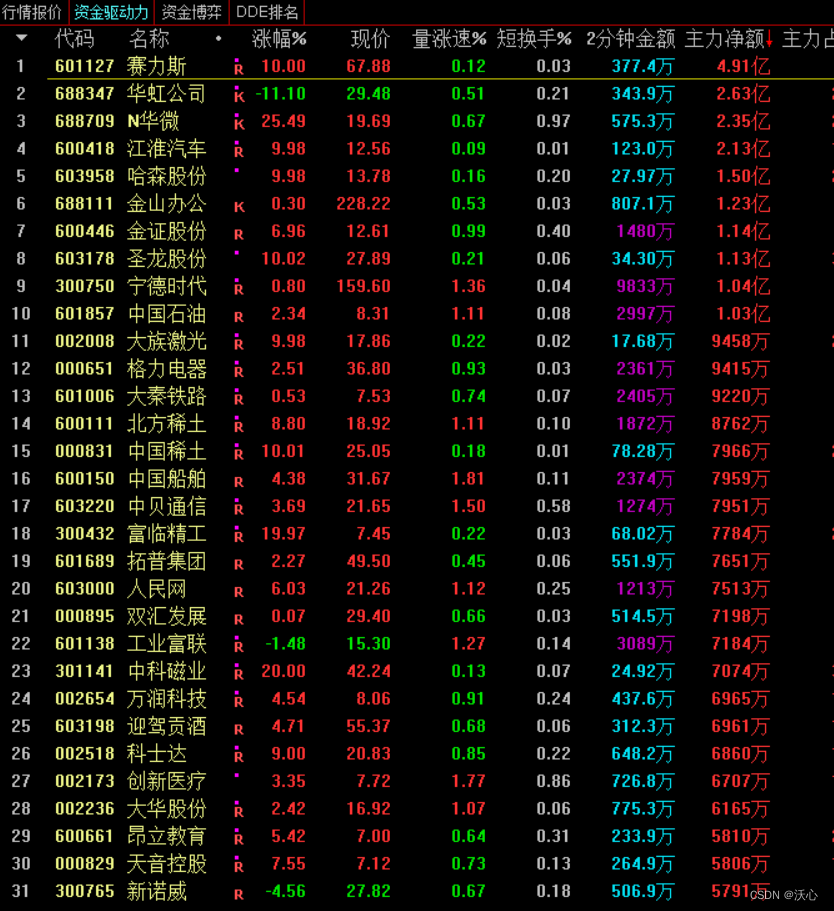This screenshot has height=911, width=834.
Task: Click the R marker beside 工业富联
Action: (238, 645)
